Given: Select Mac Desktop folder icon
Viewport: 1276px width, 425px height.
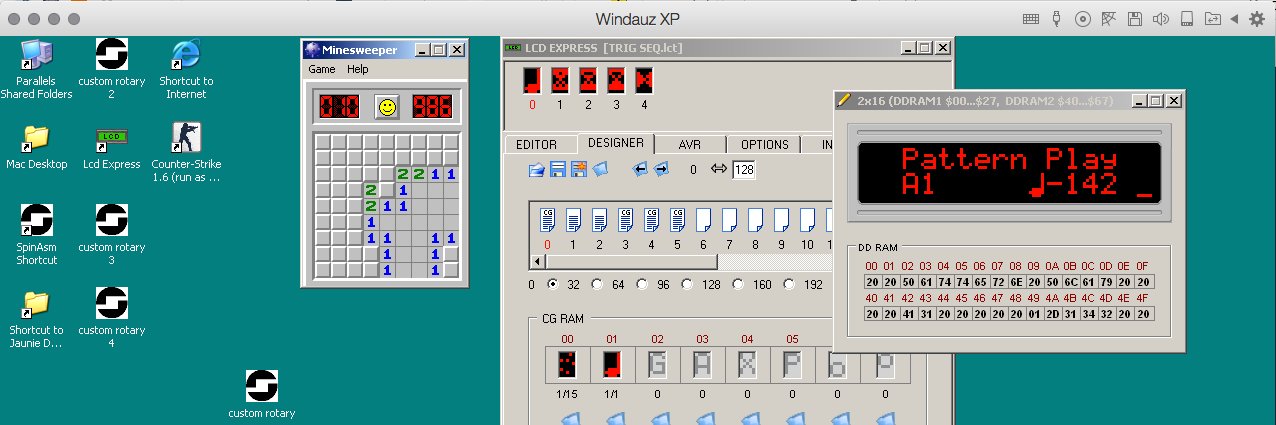Looking at the screenshot, I should click(x=37, y=147).
